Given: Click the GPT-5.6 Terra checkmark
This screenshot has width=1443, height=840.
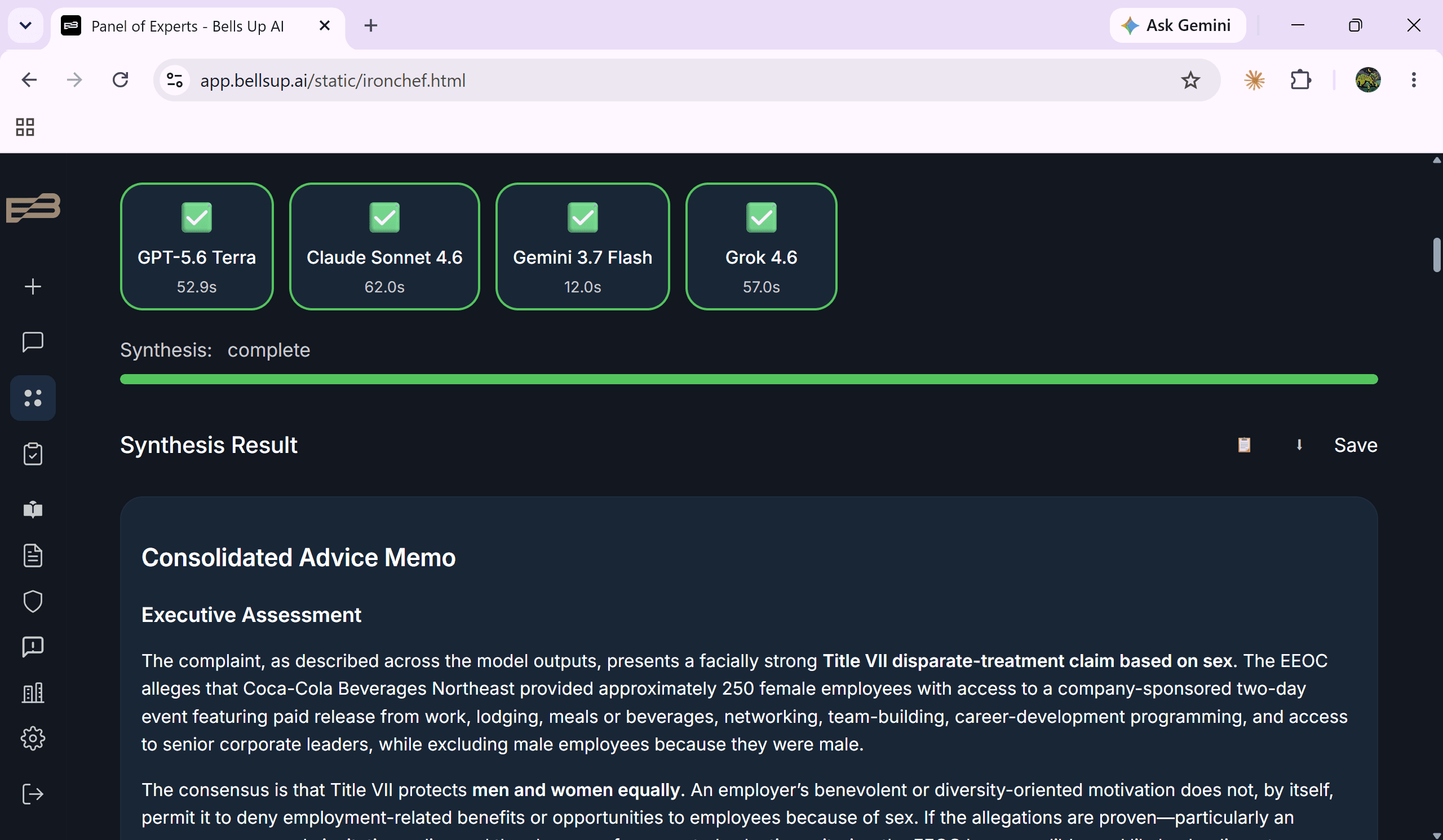Looking at the screenshot, I should point(196,217).
